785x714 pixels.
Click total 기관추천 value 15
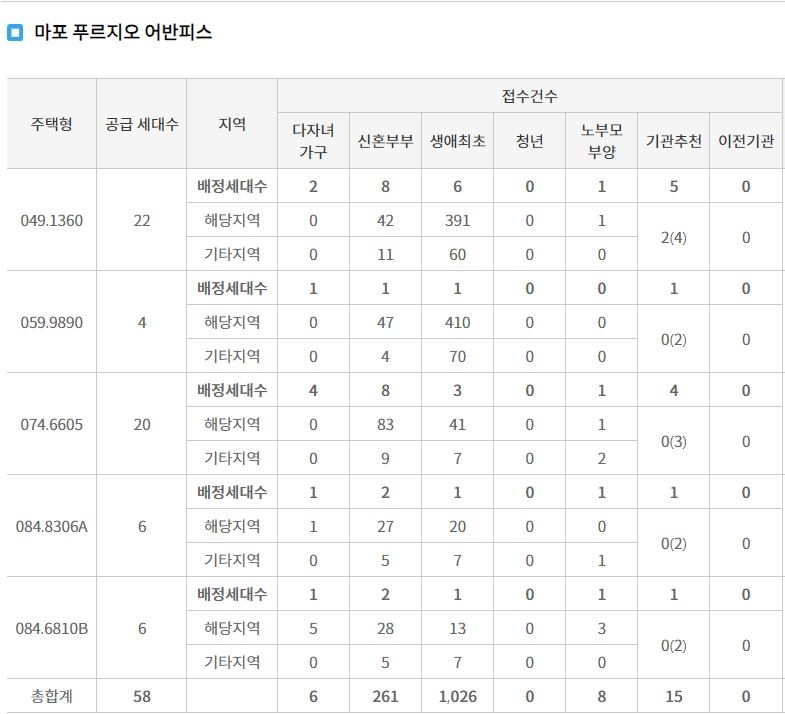673,696
